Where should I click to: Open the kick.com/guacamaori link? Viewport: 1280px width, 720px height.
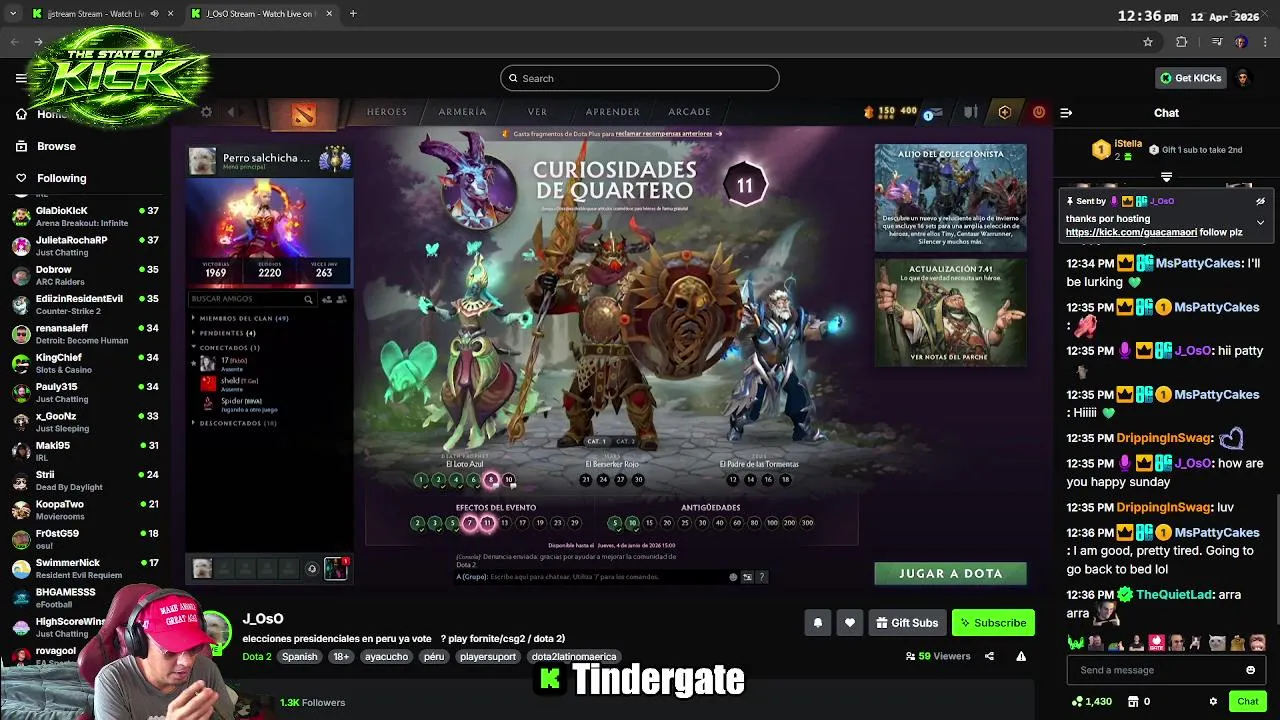point(1131,232)
